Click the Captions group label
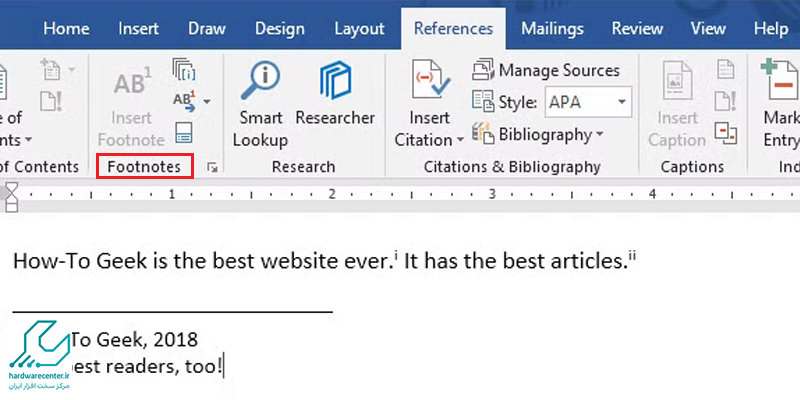The image size is (800, 400). pos(692,167)
